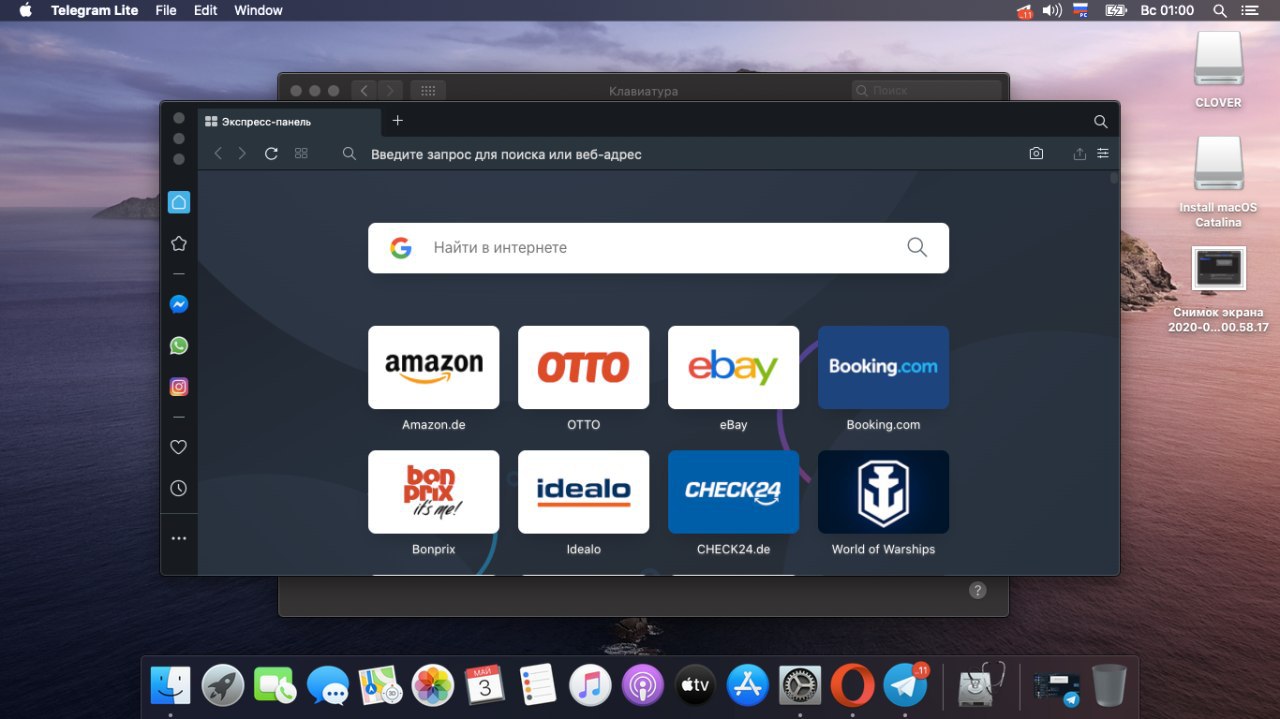
Task: Open the Window menu
Action: [258, 10]
